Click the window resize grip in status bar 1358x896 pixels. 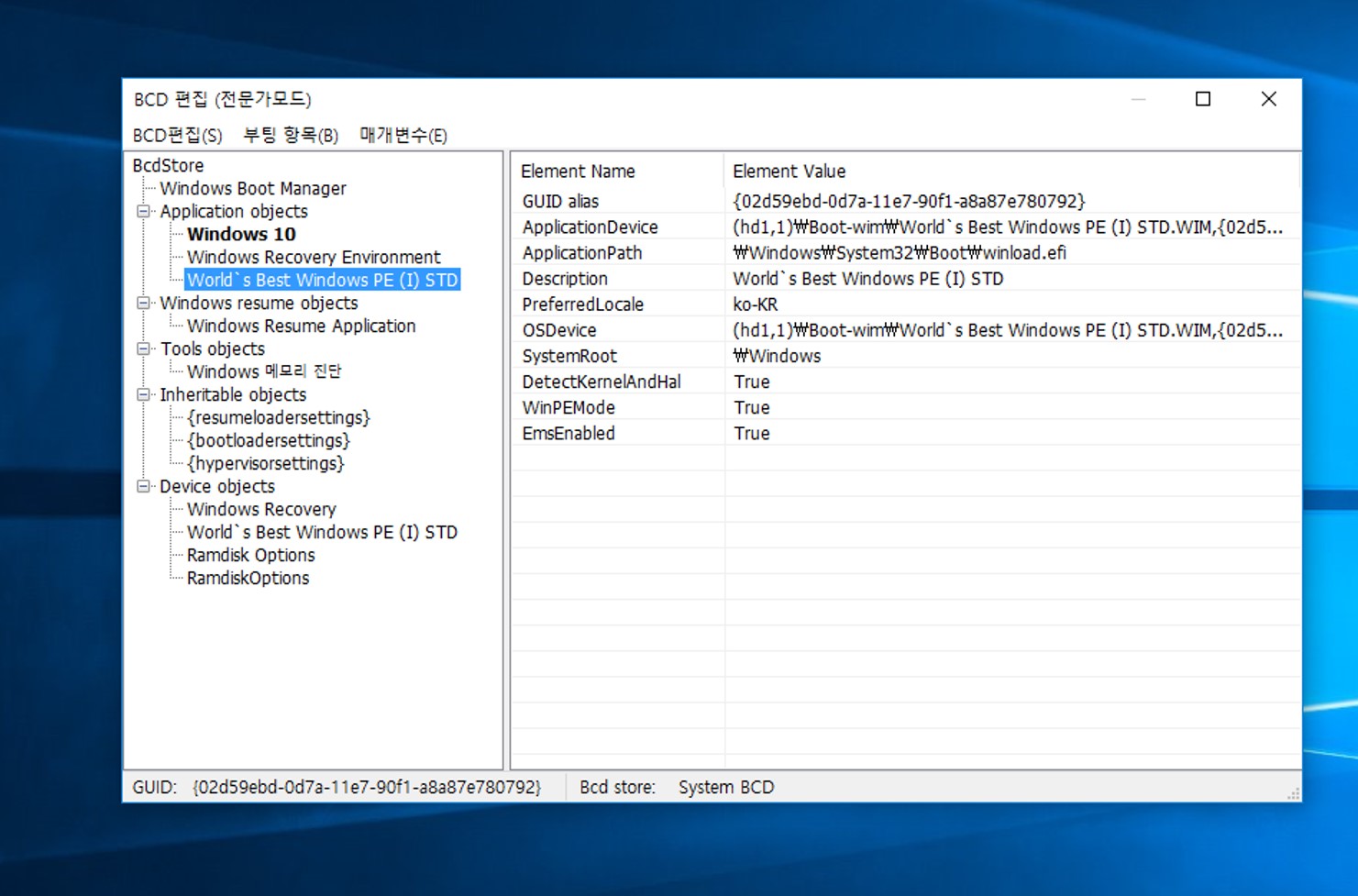tap(1293, 793)
